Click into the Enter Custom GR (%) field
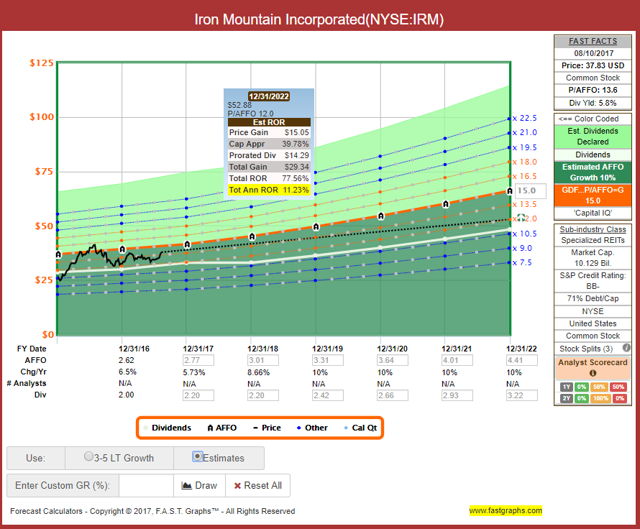 pos(146,486)
